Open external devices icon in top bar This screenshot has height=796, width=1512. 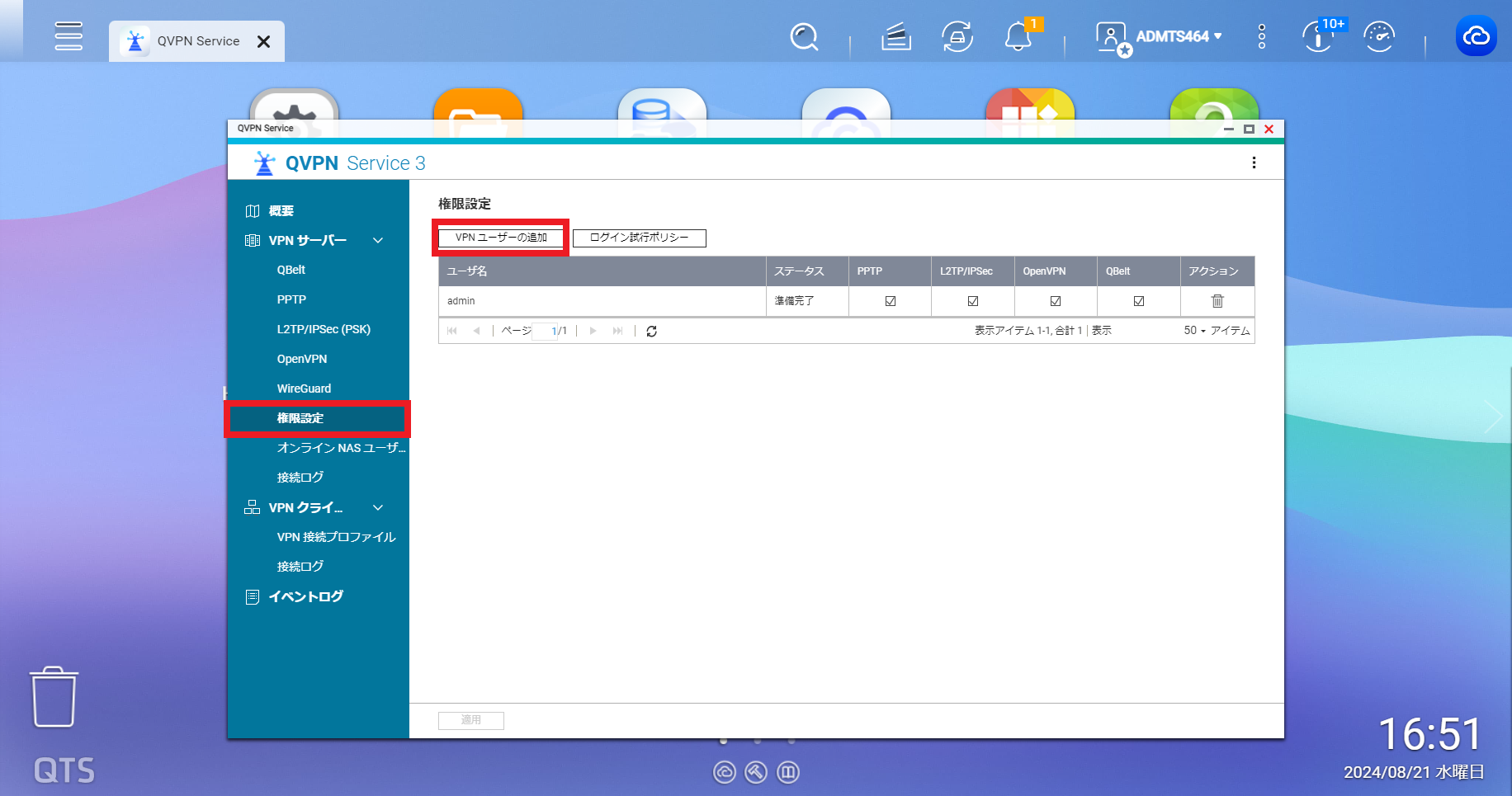957,36
